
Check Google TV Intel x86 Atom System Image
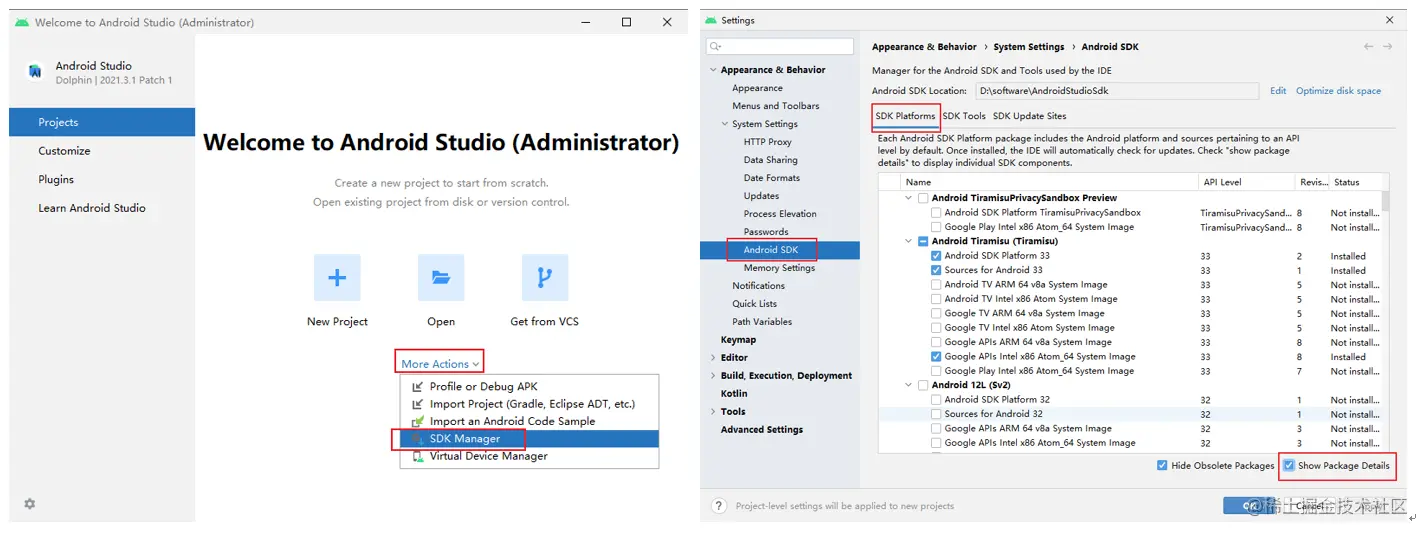[936, 328]
